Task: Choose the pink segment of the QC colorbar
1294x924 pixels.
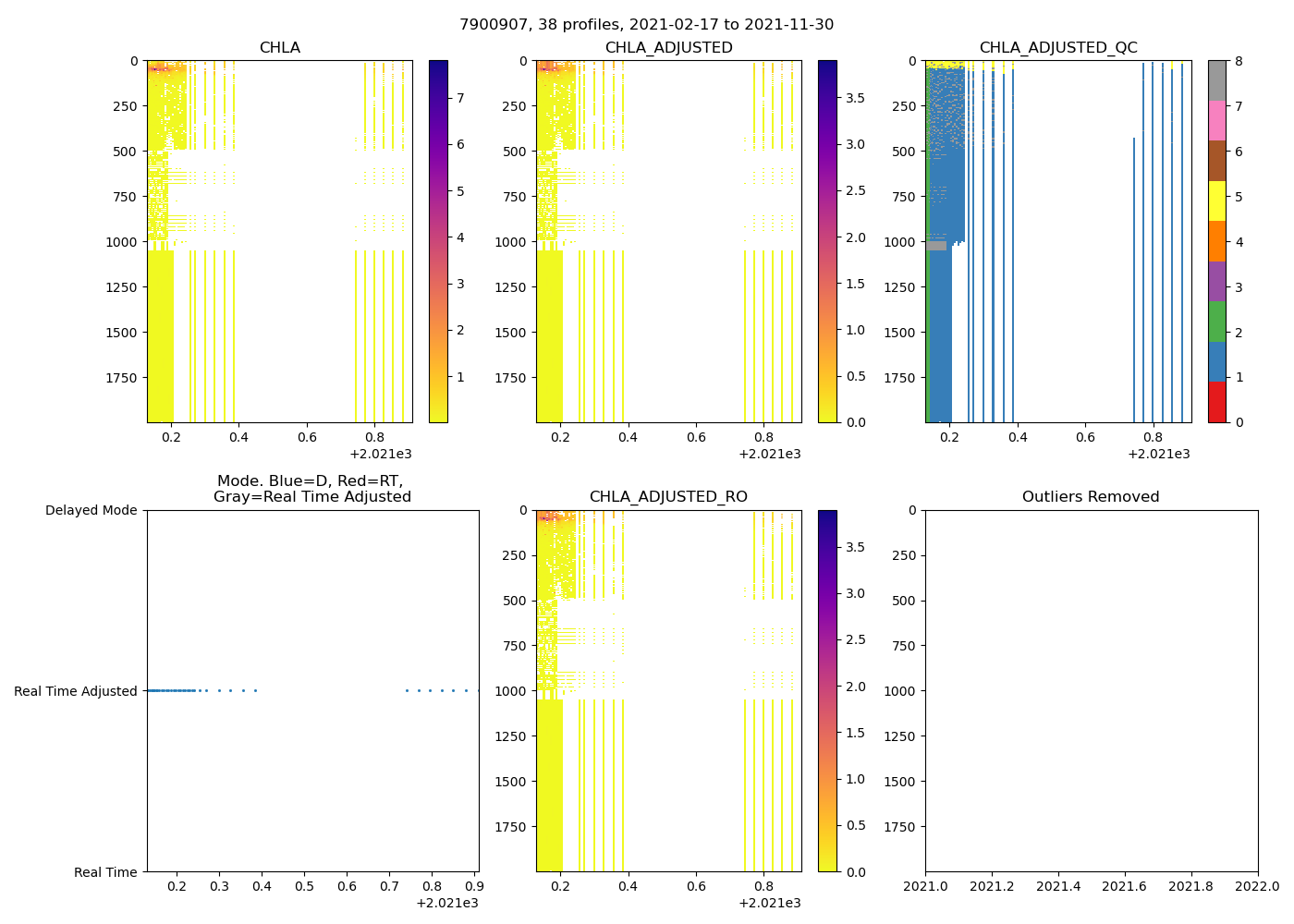Action: pyautogui.click(x=1217, y=121)
